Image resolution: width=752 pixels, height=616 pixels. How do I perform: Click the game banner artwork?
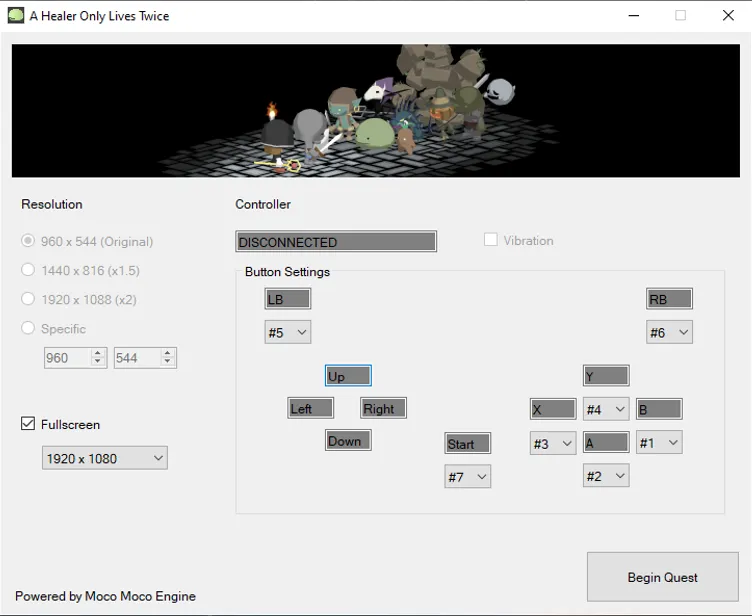376,111
